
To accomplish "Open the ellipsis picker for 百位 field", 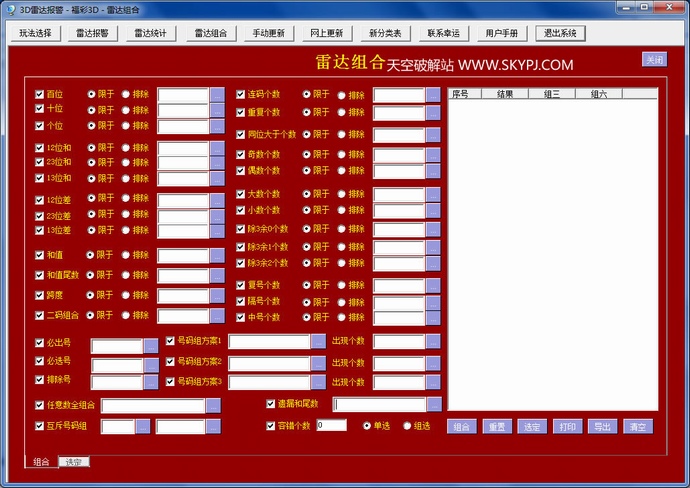I will point(217,95).
